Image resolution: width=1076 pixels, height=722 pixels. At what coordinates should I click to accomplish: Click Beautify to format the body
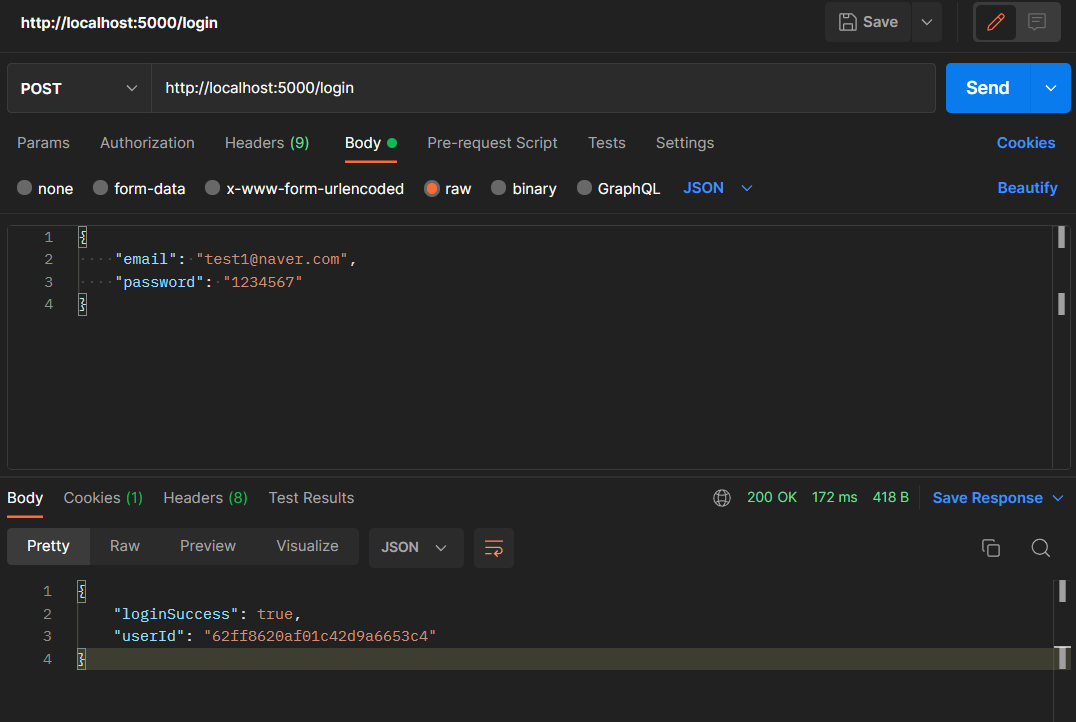1027,188
